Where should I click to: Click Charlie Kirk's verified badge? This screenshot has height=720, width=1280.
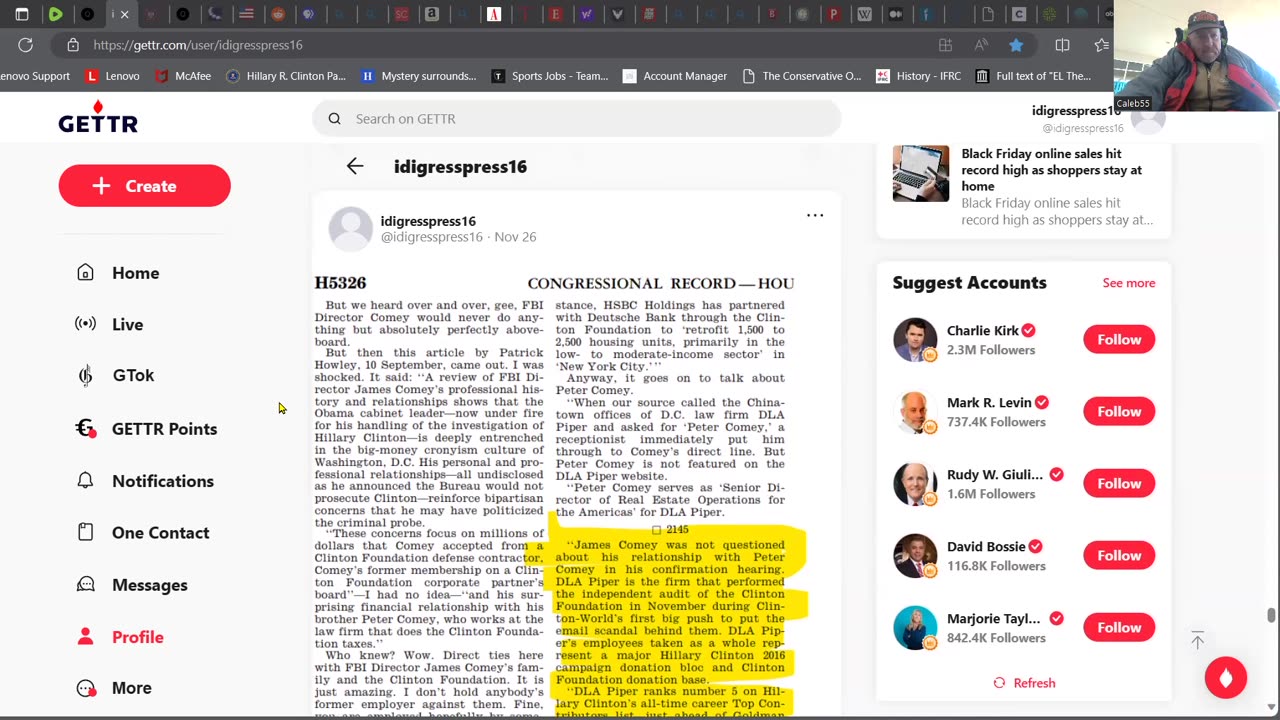point(1028,330)
